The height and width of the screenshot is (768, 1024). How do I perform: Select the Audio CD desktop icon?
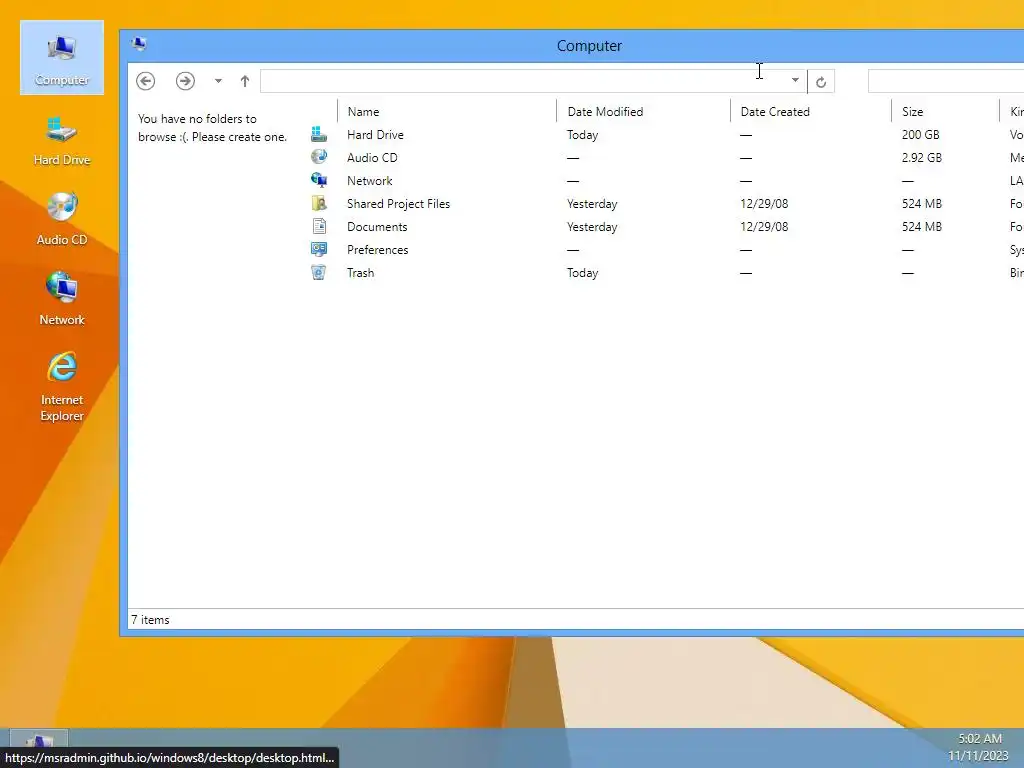[x=61, y=219]
